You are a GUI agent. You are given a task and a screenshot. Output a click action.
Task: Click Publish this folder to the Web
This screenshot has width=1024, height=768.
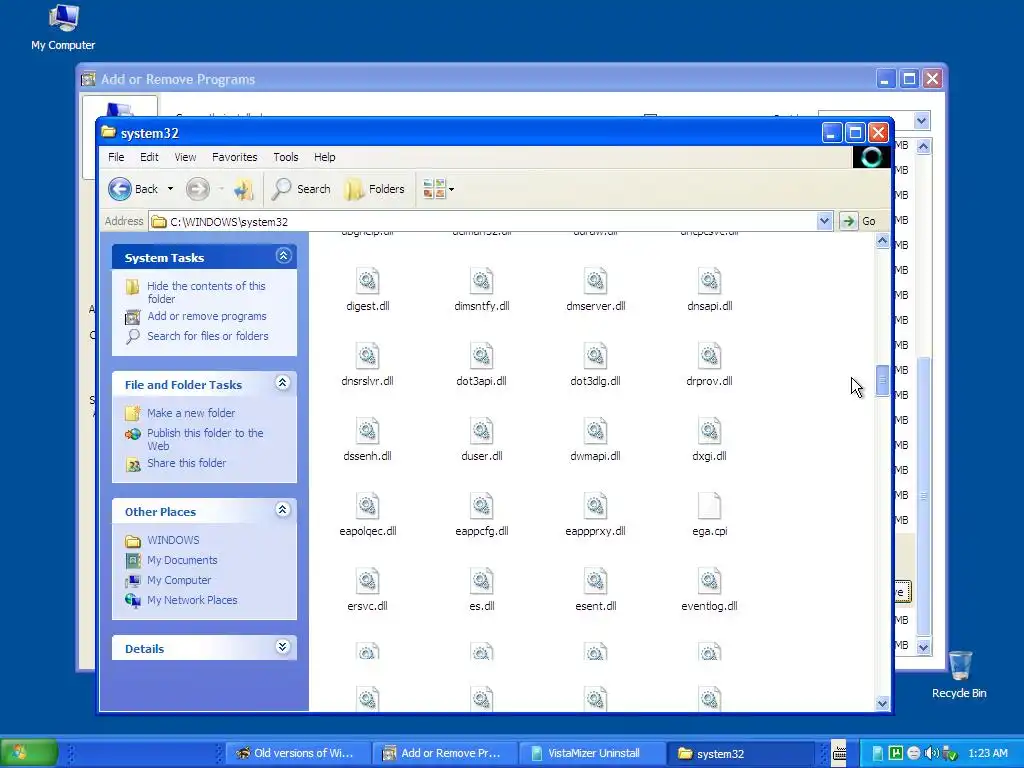205,439
